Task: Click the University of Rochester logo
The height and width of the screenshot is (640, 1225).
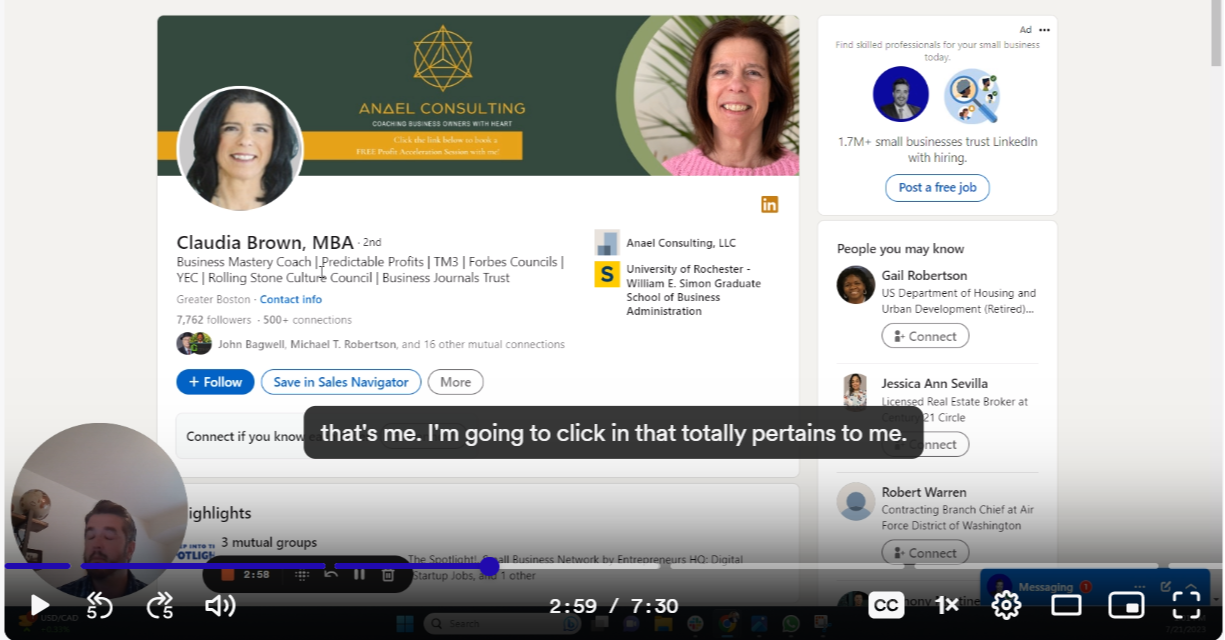Action: click(x=607, y=274)
